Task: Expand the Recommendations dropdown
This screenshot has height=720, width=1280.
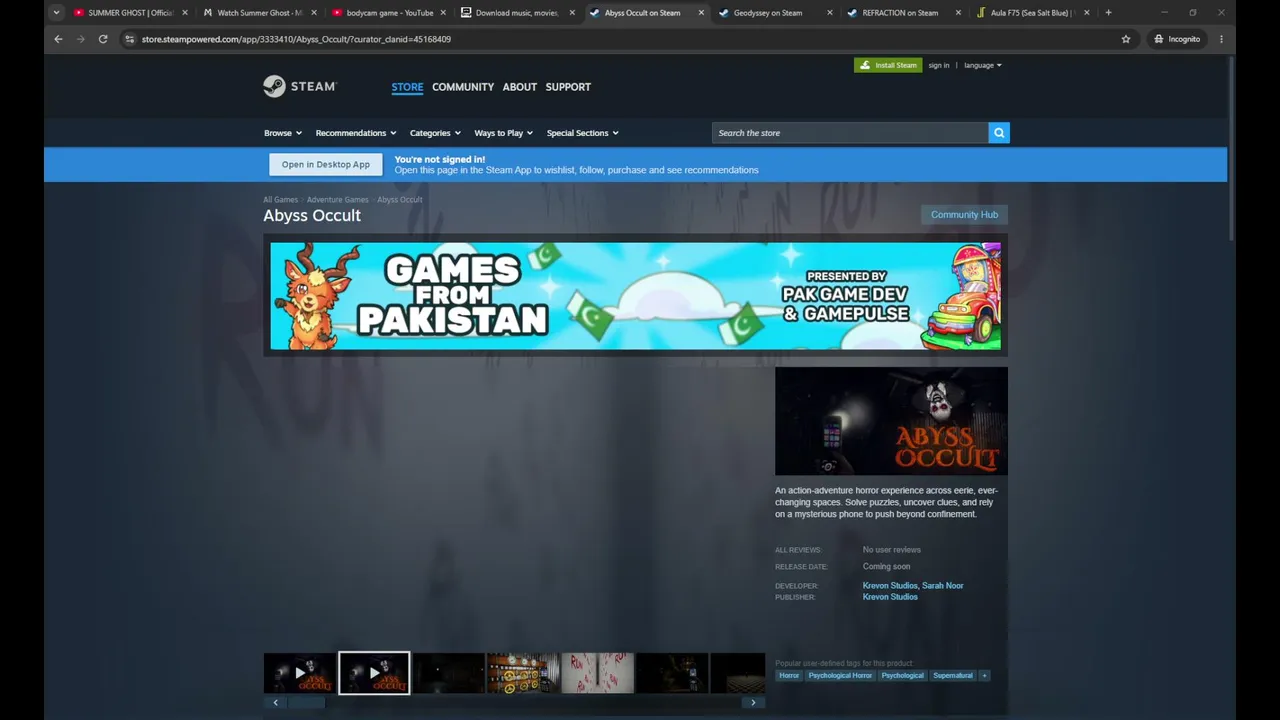Action: click(356, 133)
